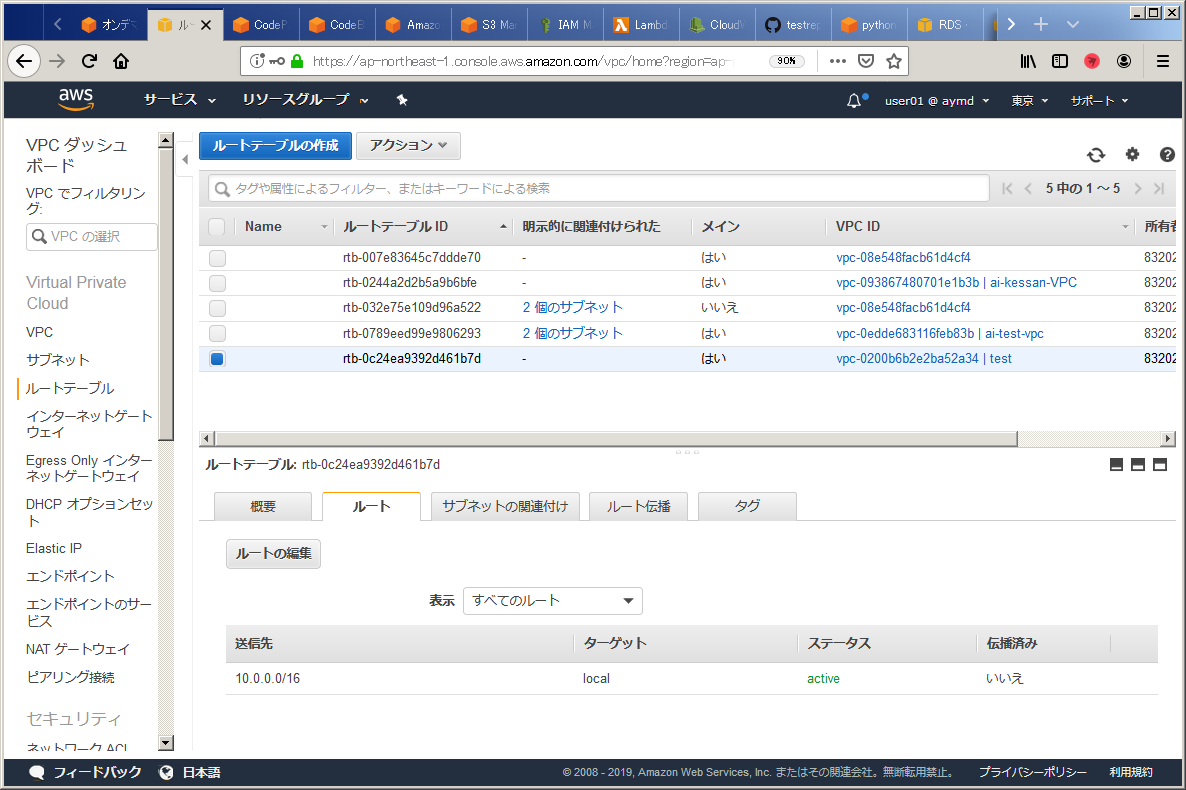The height and width of the screenshot is (790, 1186).
Task: Click ルートの編集 button
Action: [273, 554]
